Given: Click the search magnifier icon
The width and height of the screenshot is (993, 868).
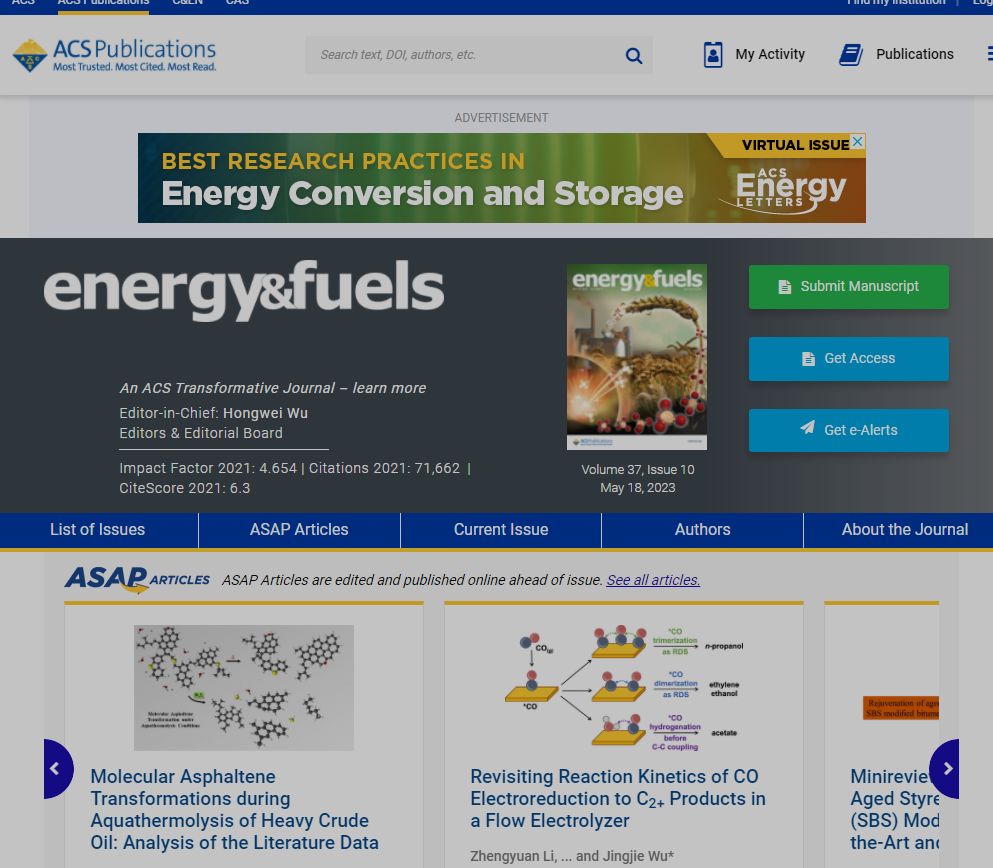Looking at the screenshot, I should [x=633, y=55].
